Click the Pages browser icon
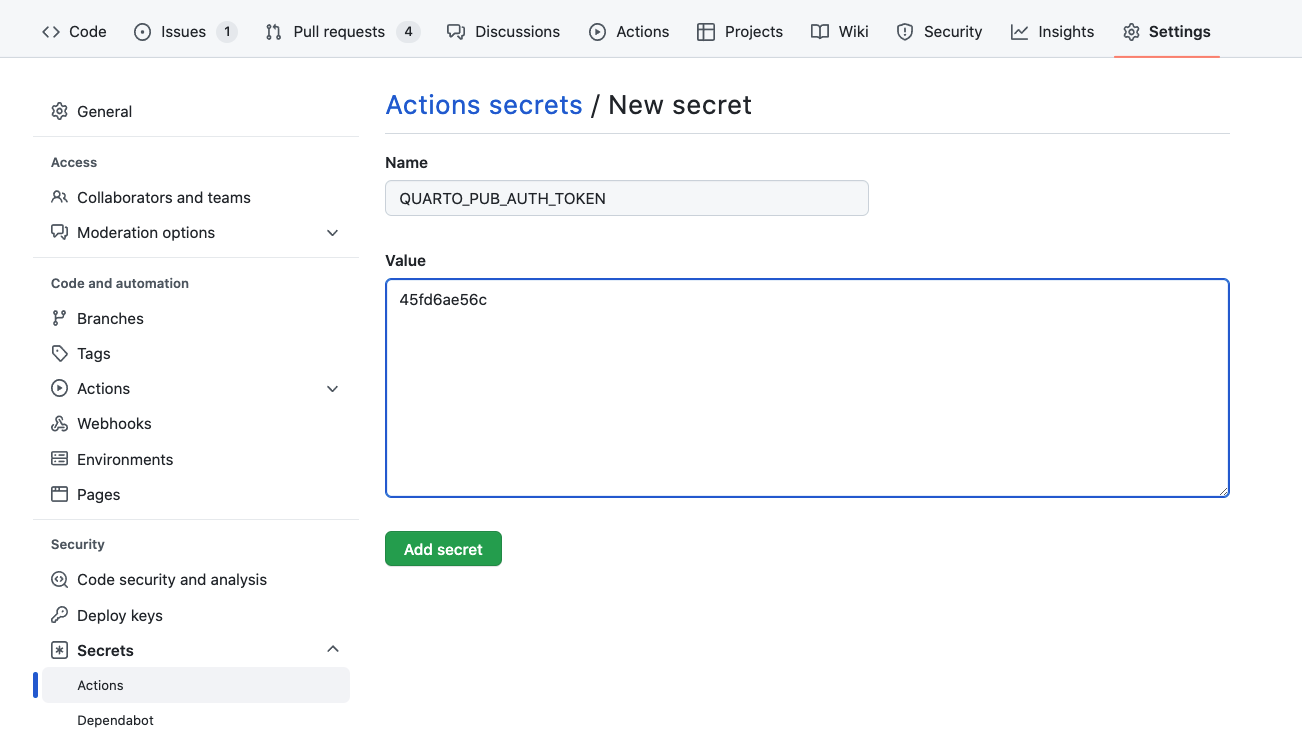 60,494
